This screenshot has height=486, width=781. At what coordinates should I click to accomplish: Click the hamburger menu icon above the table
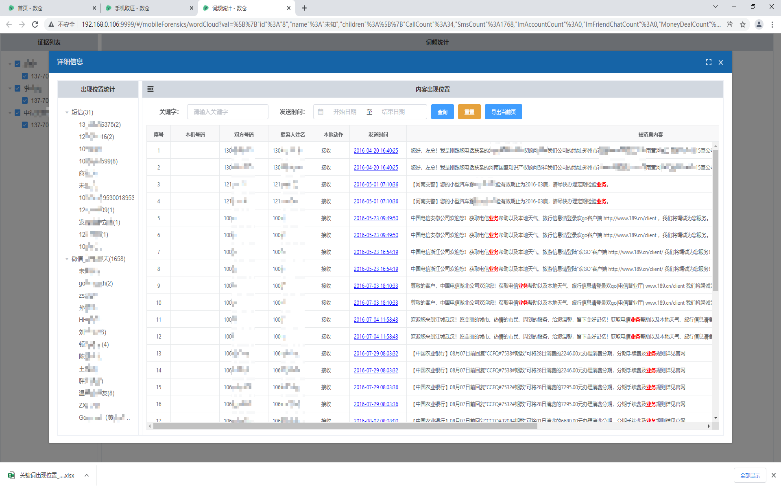click(x=150, y=89)
